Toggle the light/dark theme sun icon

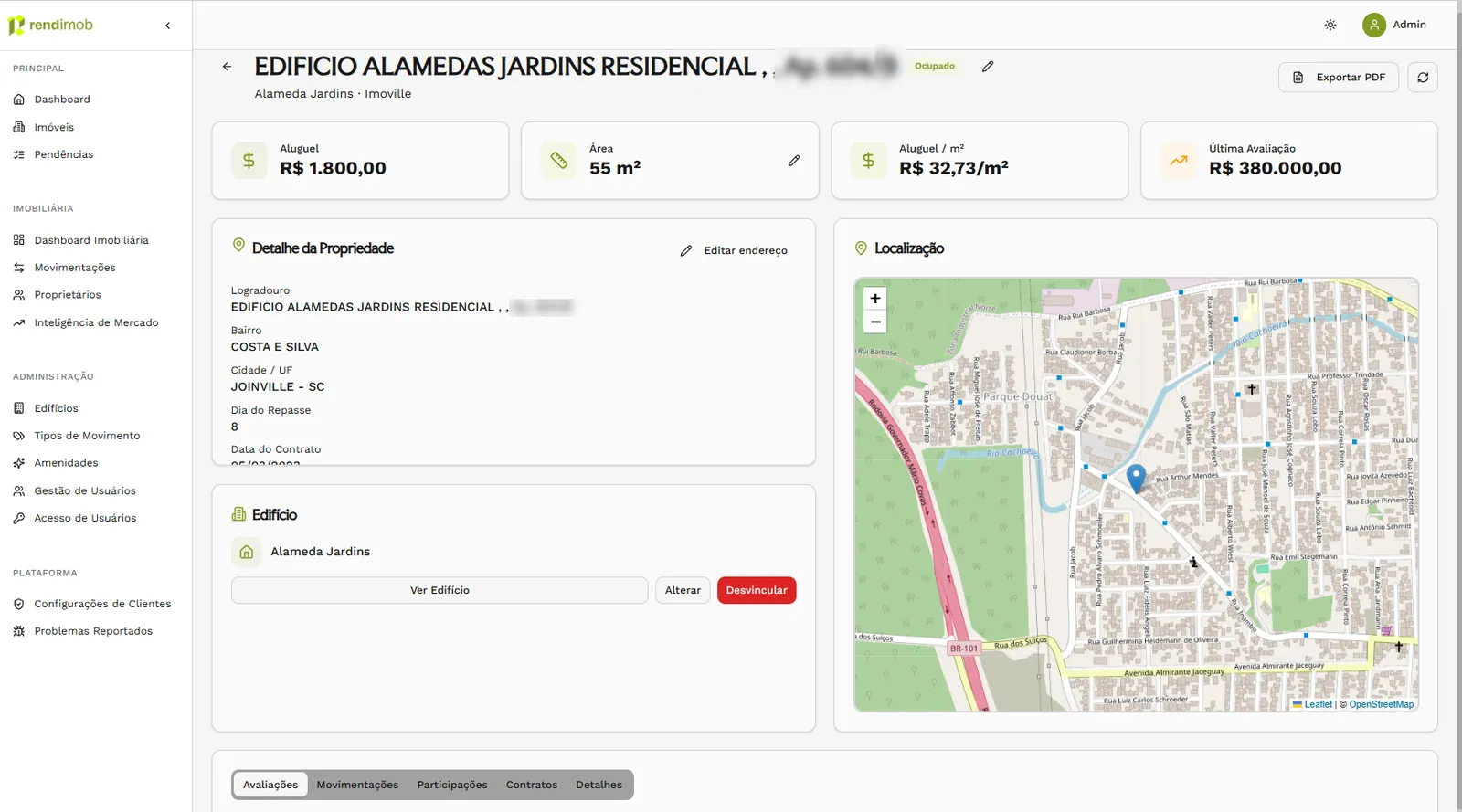1330,25
